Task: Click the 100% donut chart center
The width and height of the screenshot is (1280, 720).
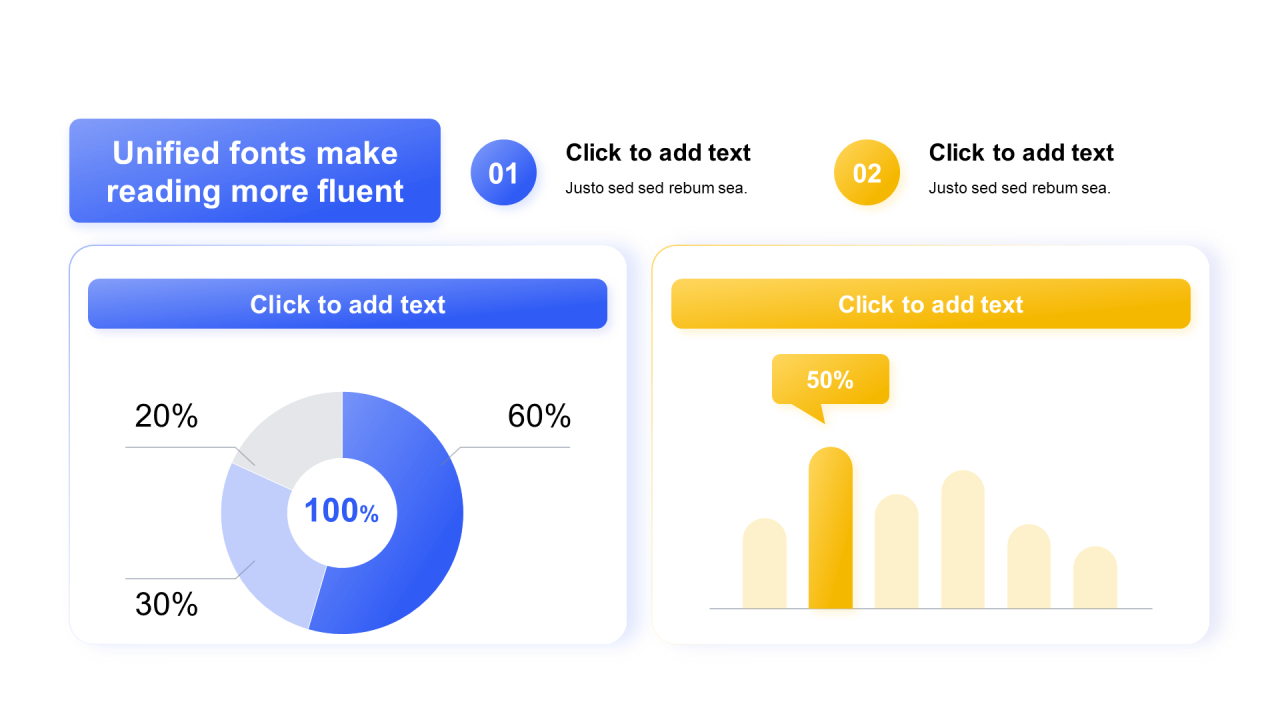Action: click(x=342, y=511)
